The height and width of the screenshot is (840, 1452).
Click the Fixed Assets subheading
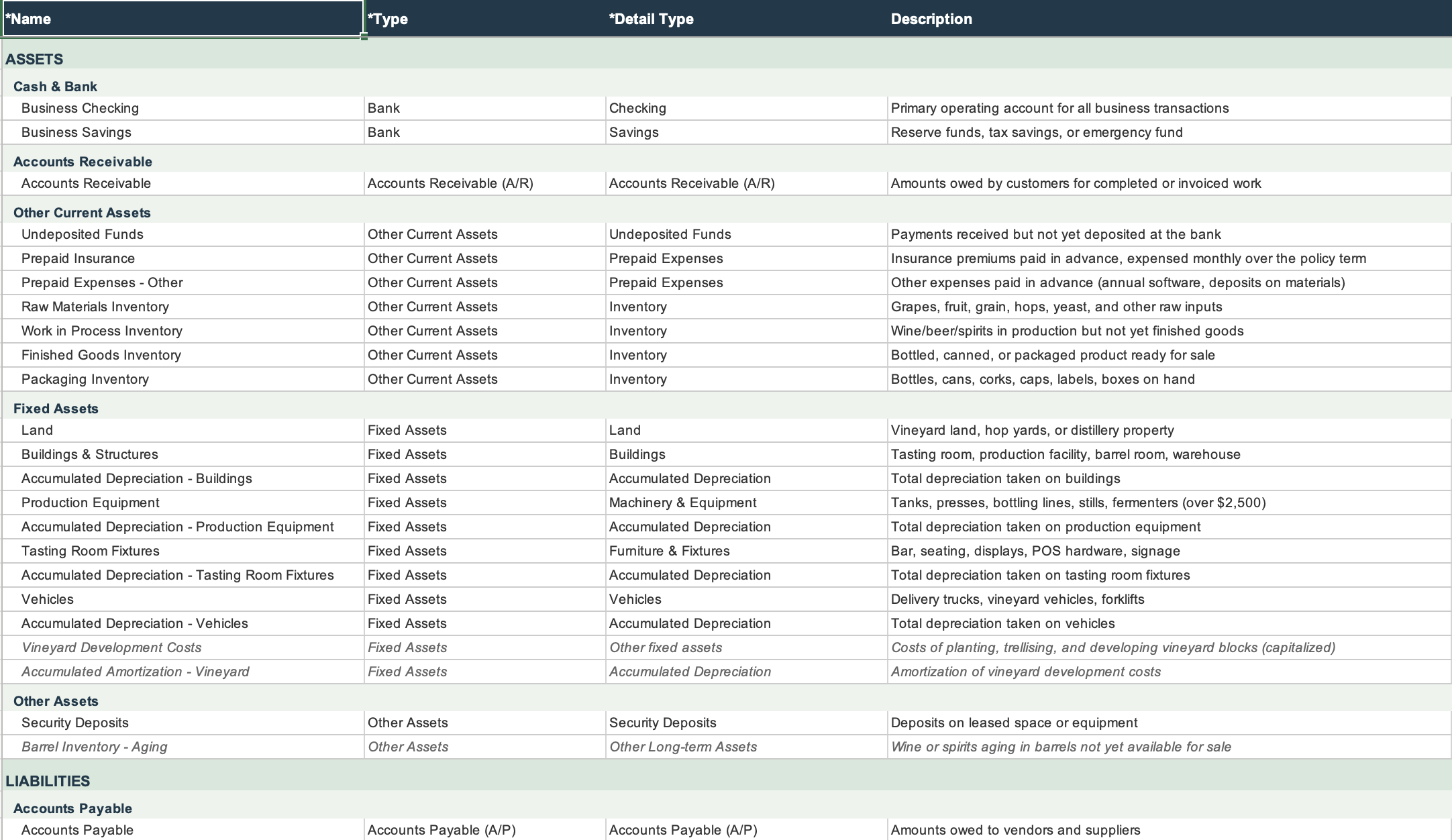coord(56,409)
